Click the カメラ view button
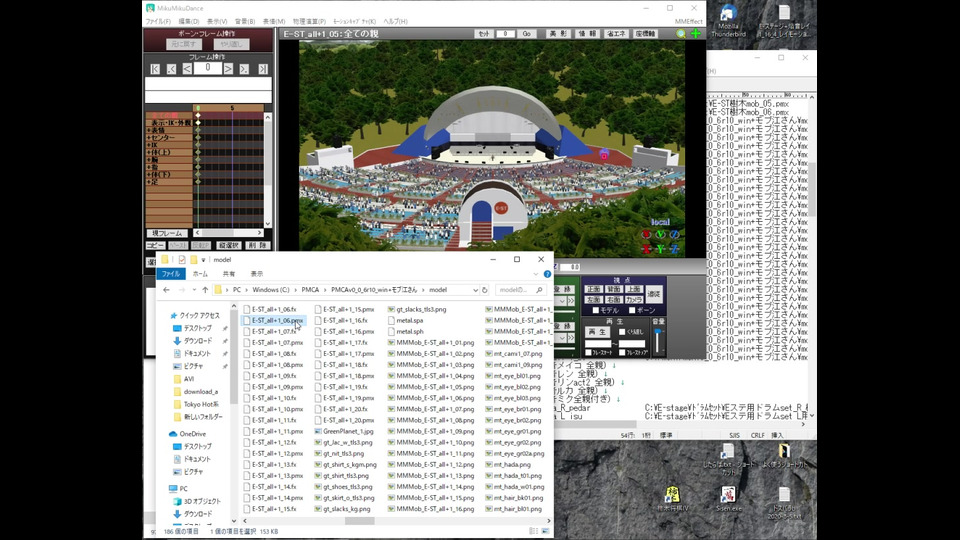Image resolution: width=960 pixels, height=540 pixels. 634,300
